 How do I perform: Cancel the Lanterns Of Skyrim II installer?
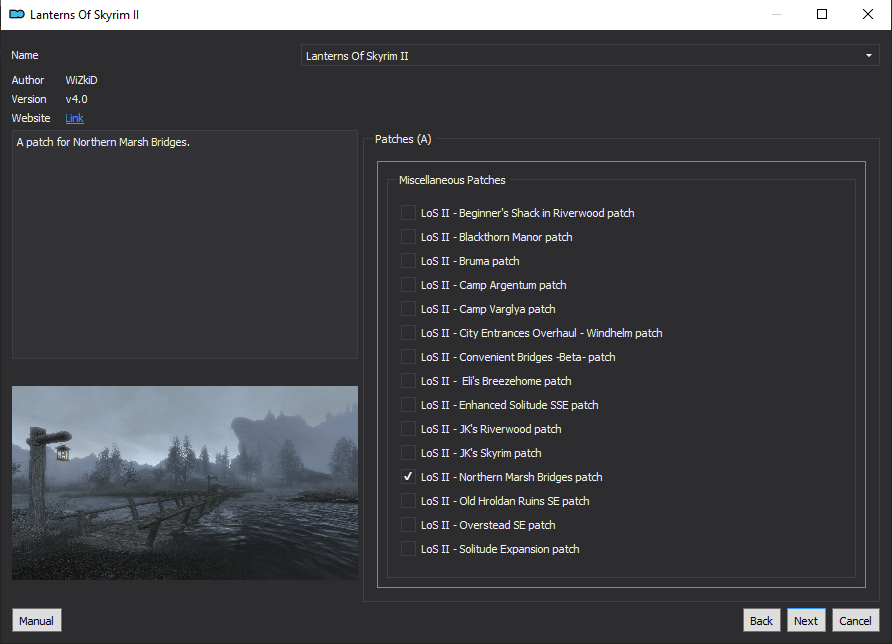coord(856,621)
